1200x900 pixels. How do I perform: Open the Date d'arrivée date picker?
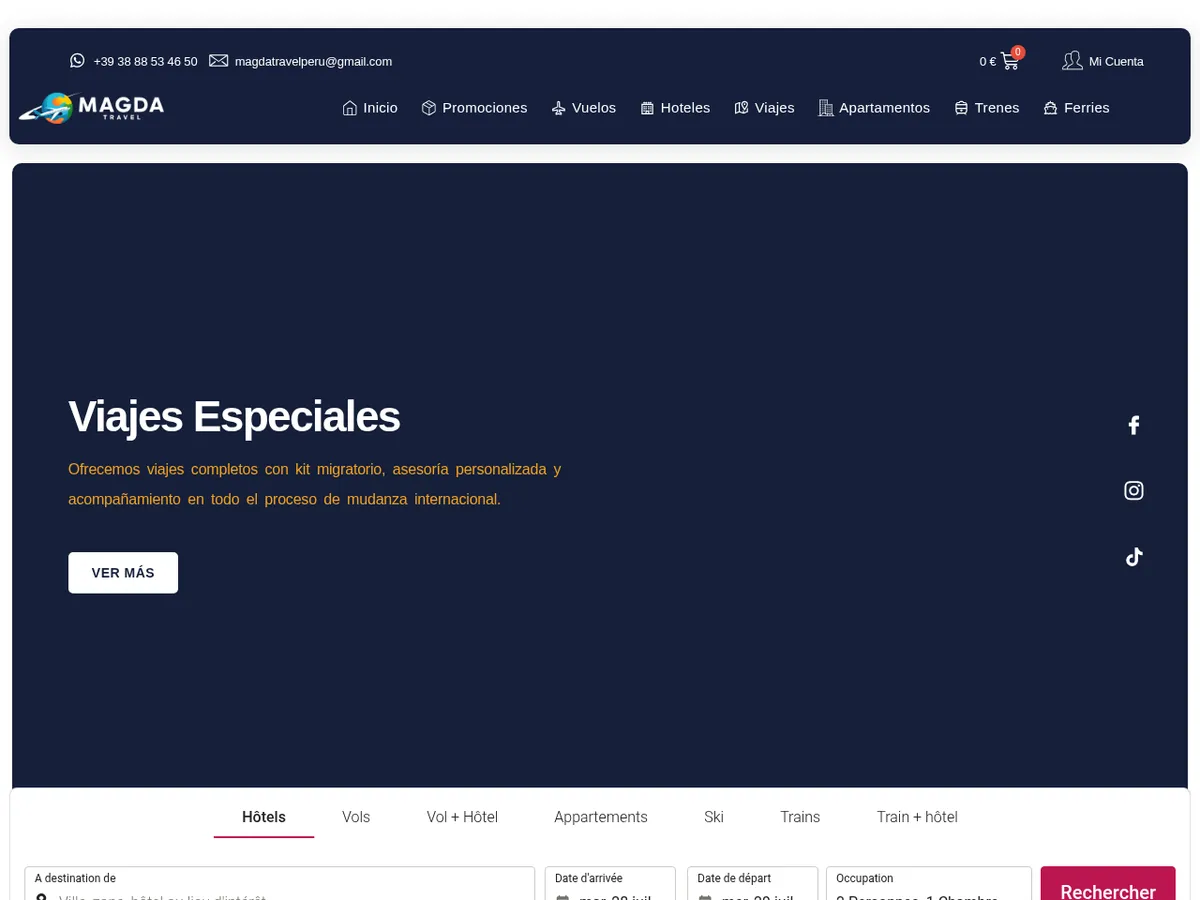pos(610,884)
